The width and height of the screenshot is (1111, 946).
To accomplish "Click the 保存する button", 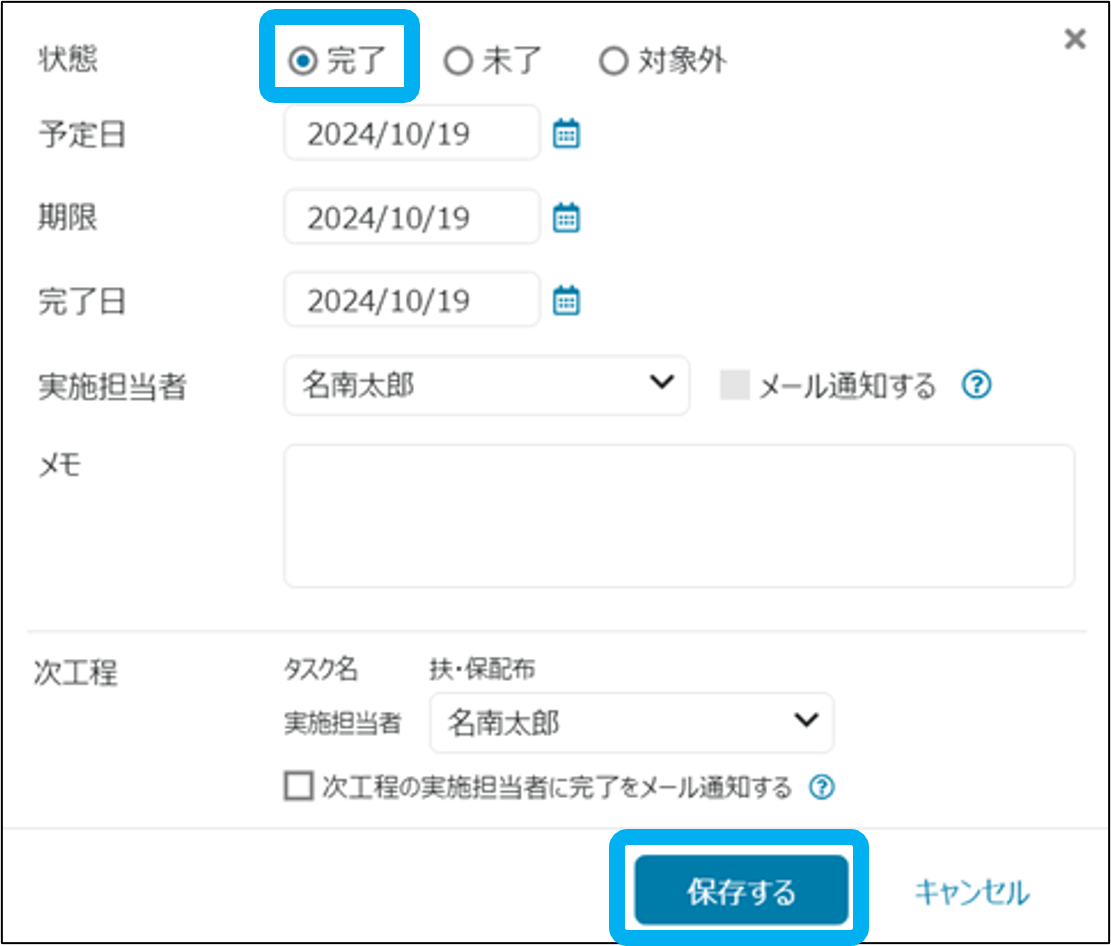I will 740,891.
